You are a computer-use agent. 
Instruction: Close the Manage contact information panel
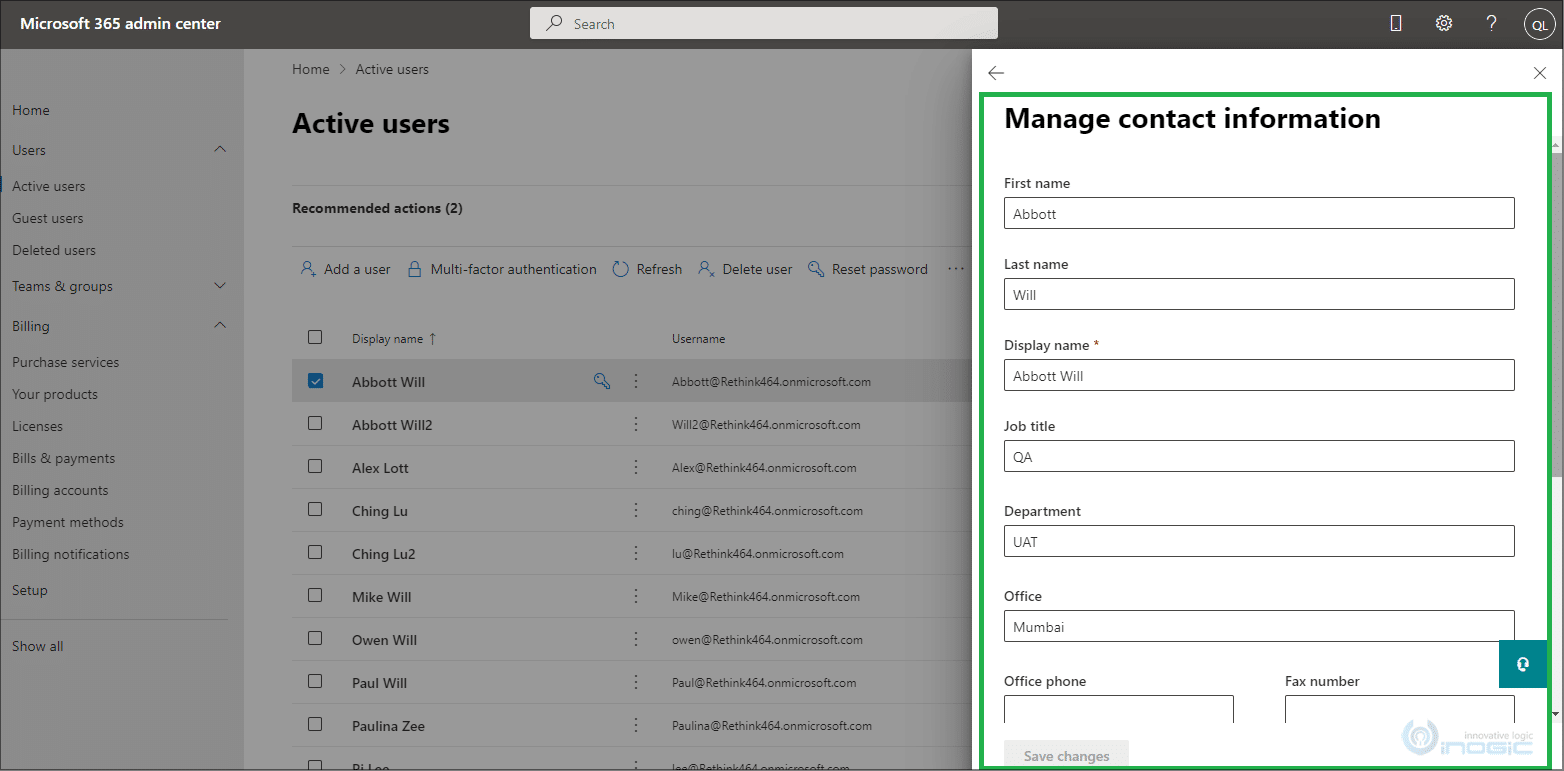1540,73
